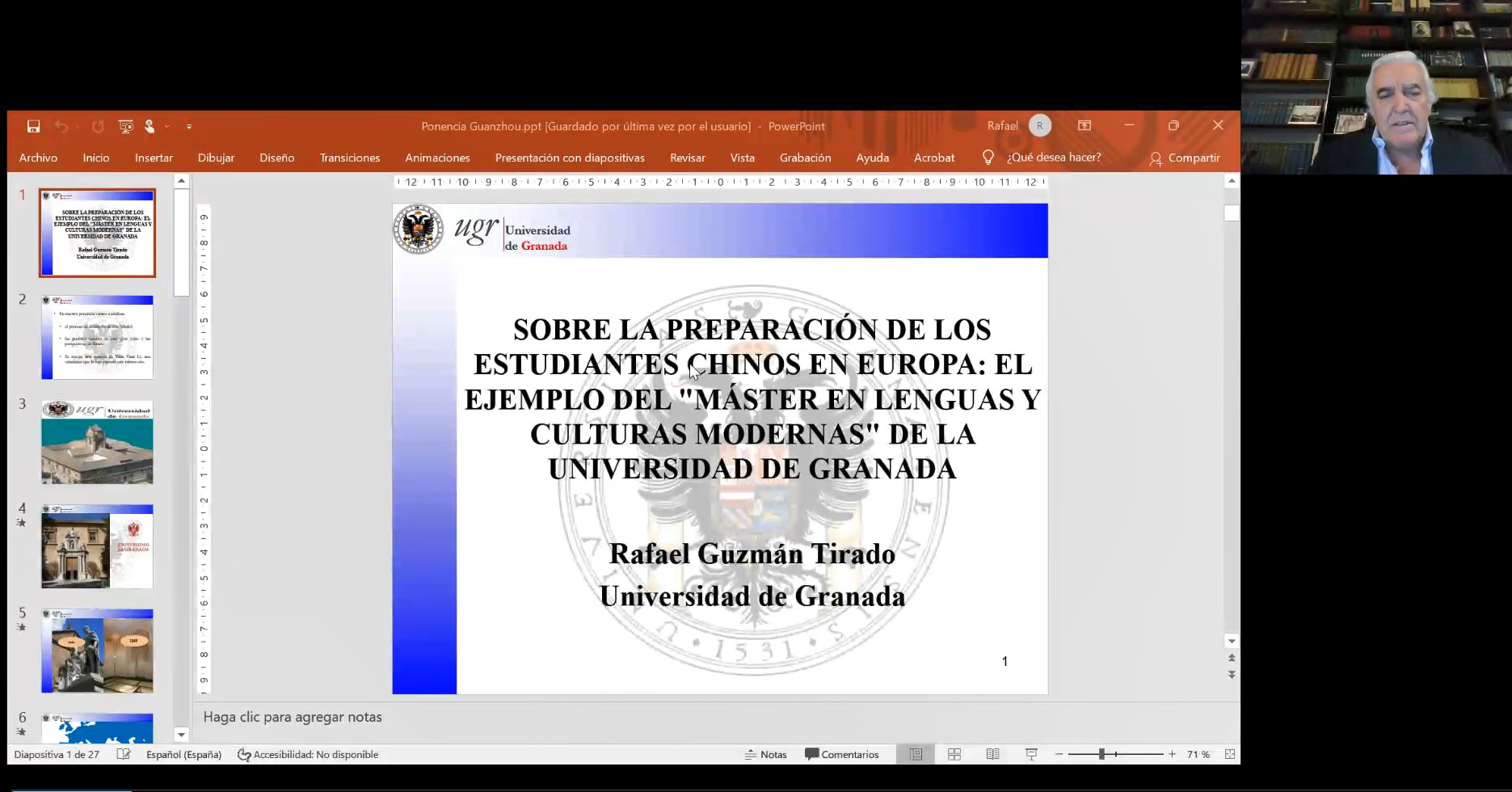Fit slide to current window icon
The height and width of the screenshot is (792, 1512).
point(1229,754)
